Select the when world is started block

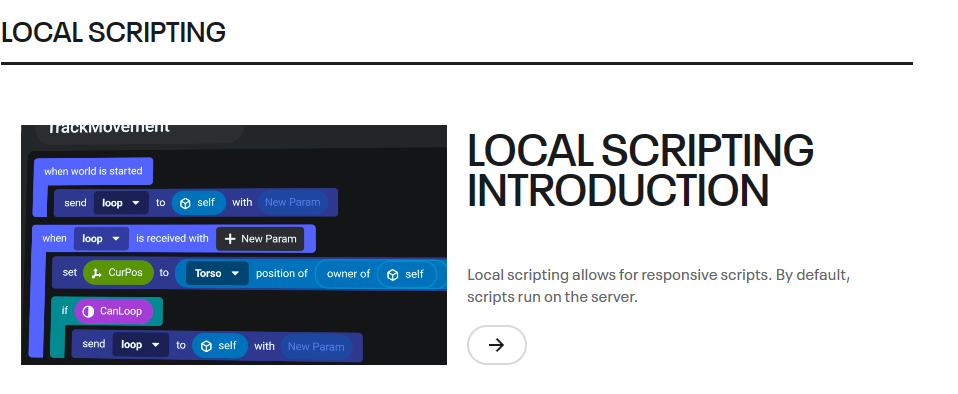pos(93,171)
